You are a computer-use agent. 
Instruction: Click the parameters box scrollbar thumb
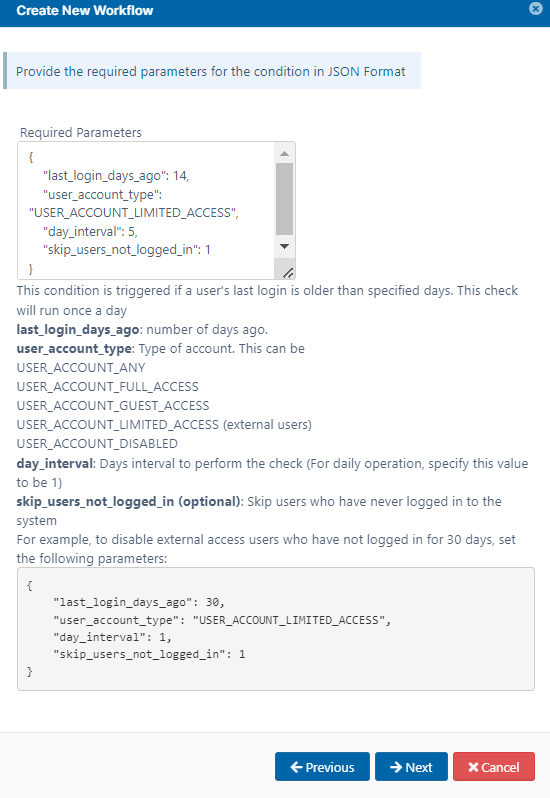284,199
